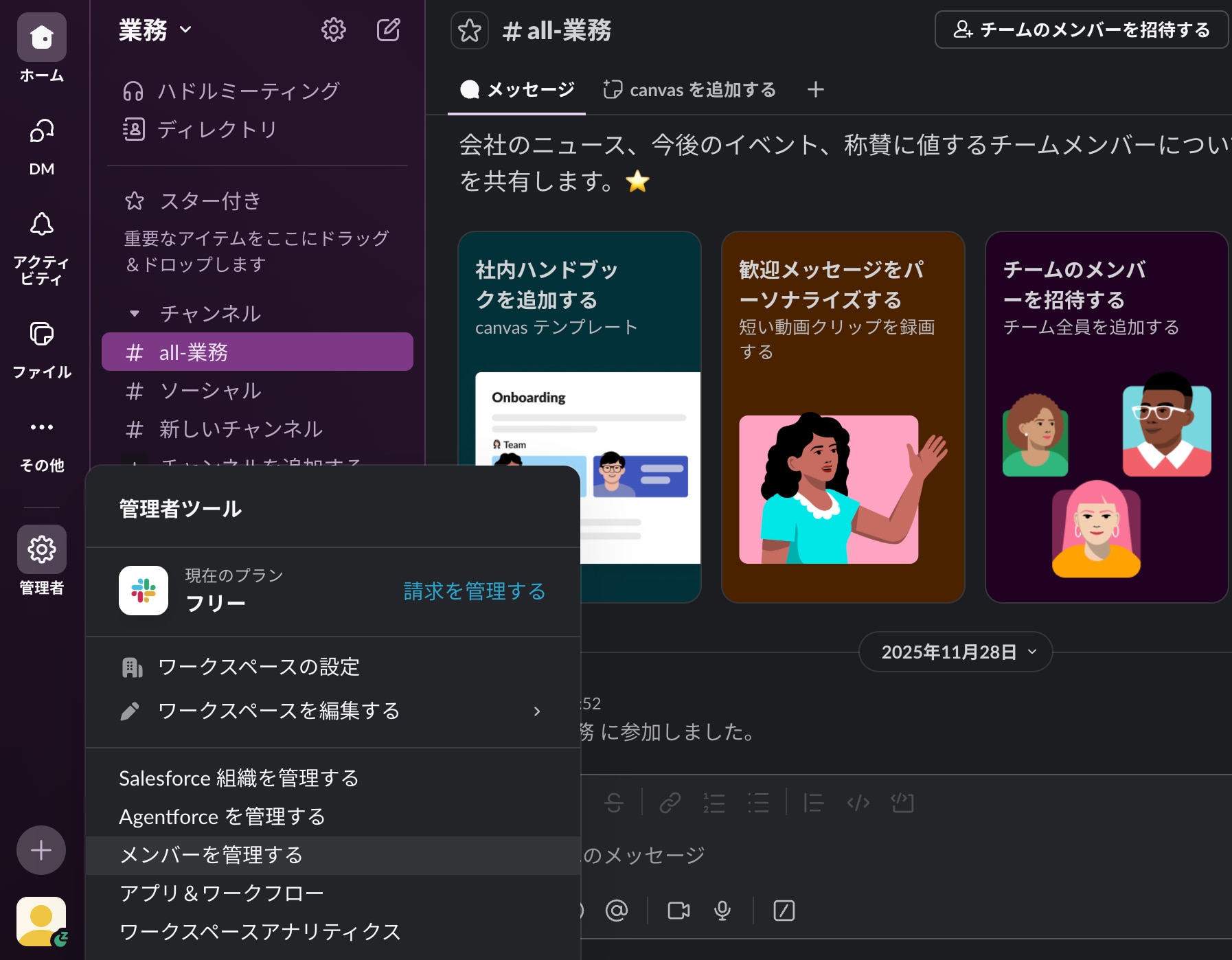Star the all-業務 channel

469,30
